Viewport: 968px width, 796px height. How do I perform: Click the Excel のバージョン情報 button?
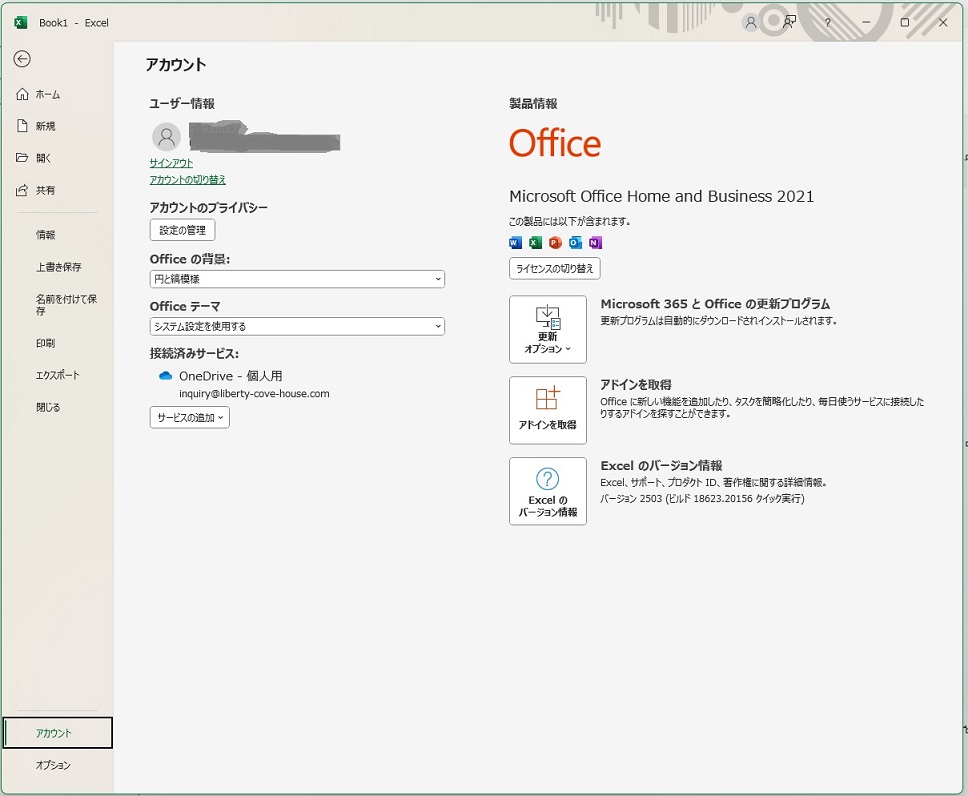click(548, 491)
